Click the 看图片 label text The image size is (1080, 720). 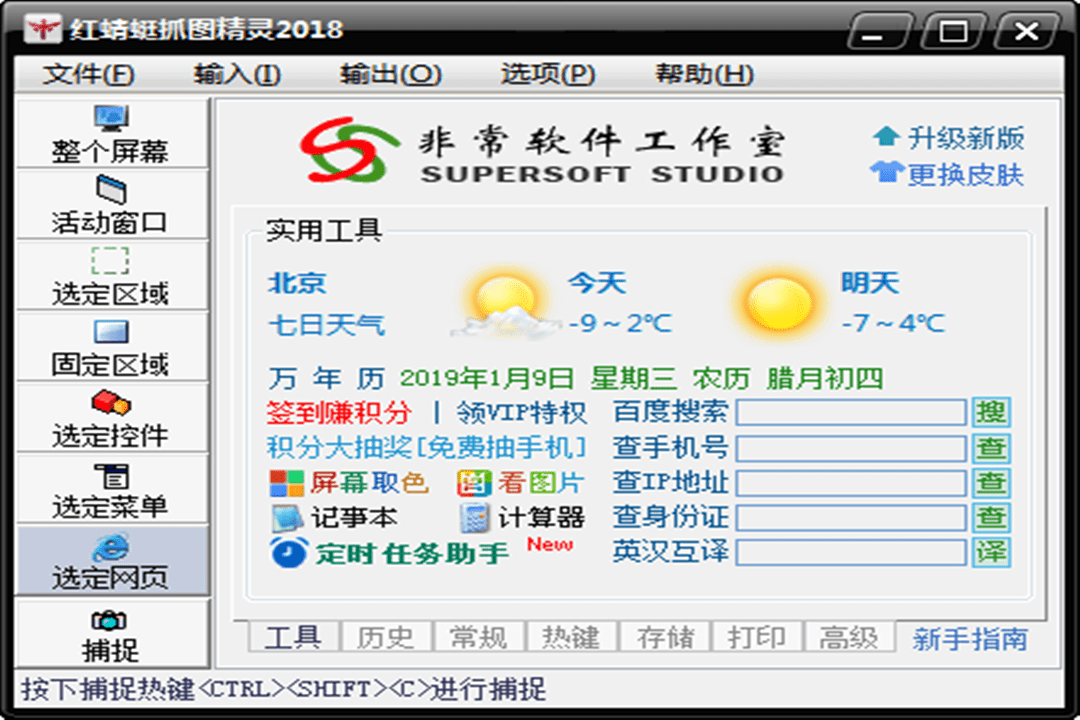tap(541, 483)
